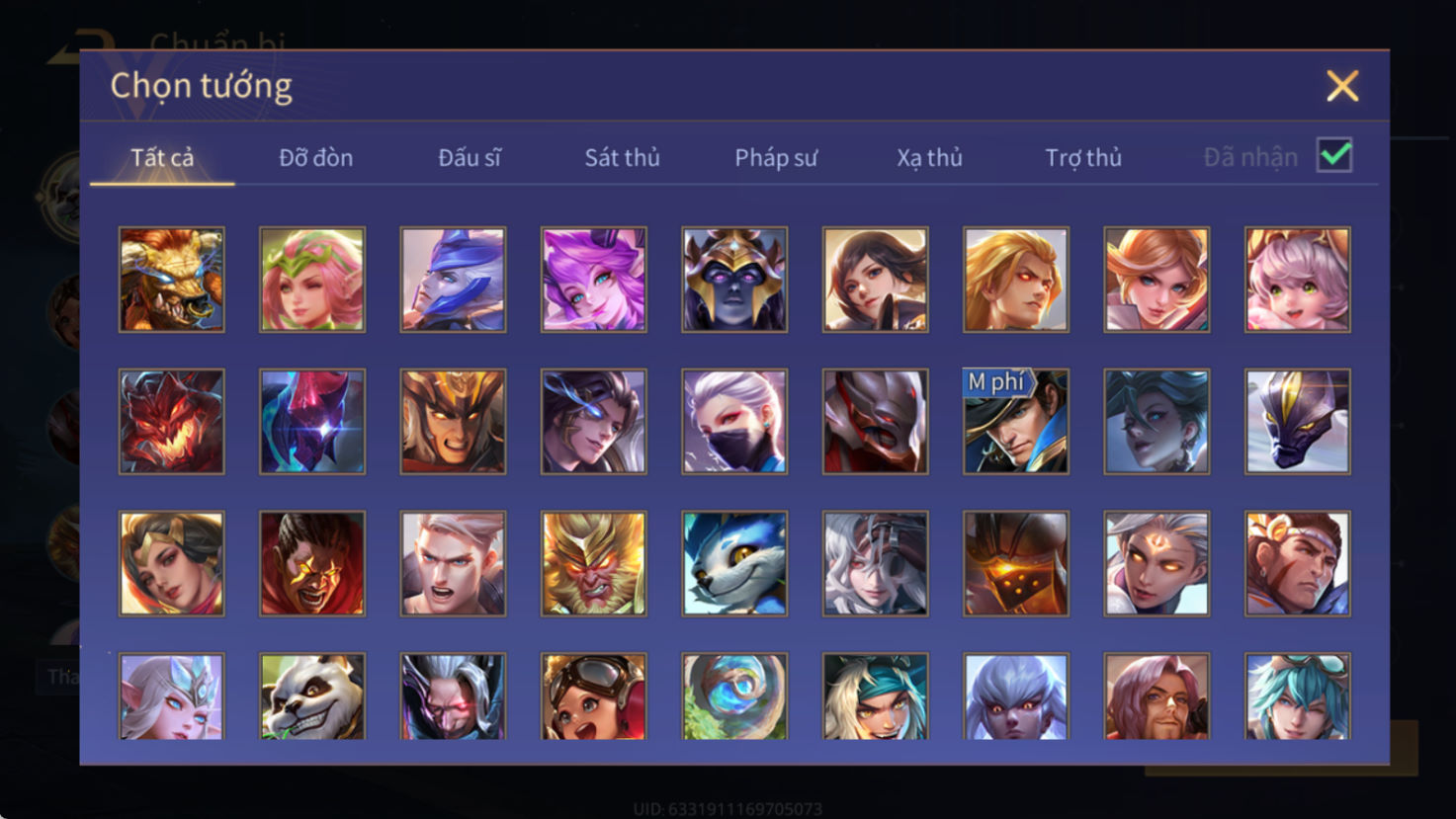Pick the hero tagged "M phí"
This screenshot has height=819, width=1456.
pos(1016,422)
